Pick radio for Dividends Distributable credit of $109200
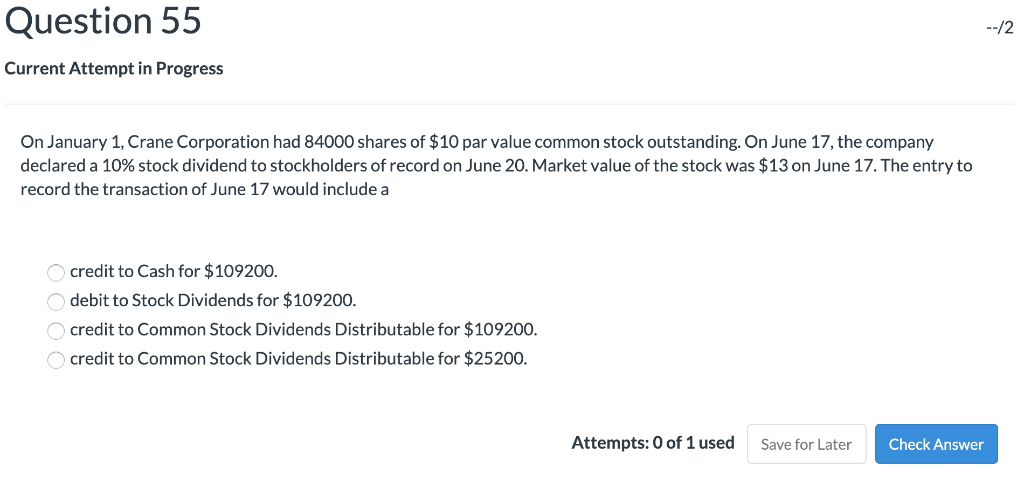 pyautogui.click(x=57, y=330)
